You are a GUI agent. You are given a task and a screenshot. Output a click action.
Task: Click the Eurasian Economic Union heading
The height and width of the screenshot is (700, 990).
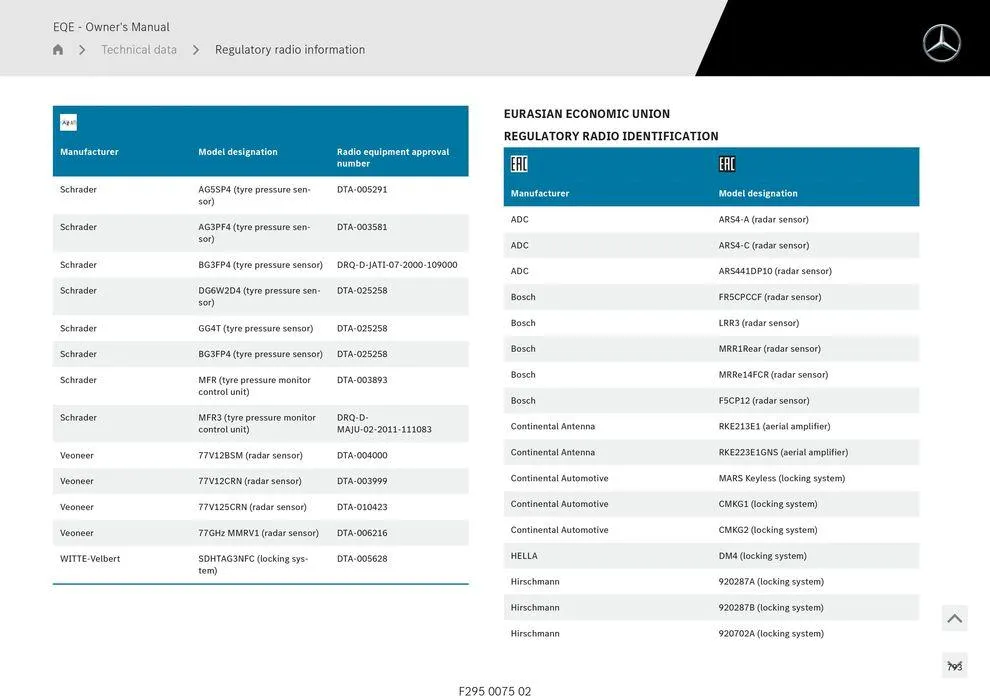(587, 114)
